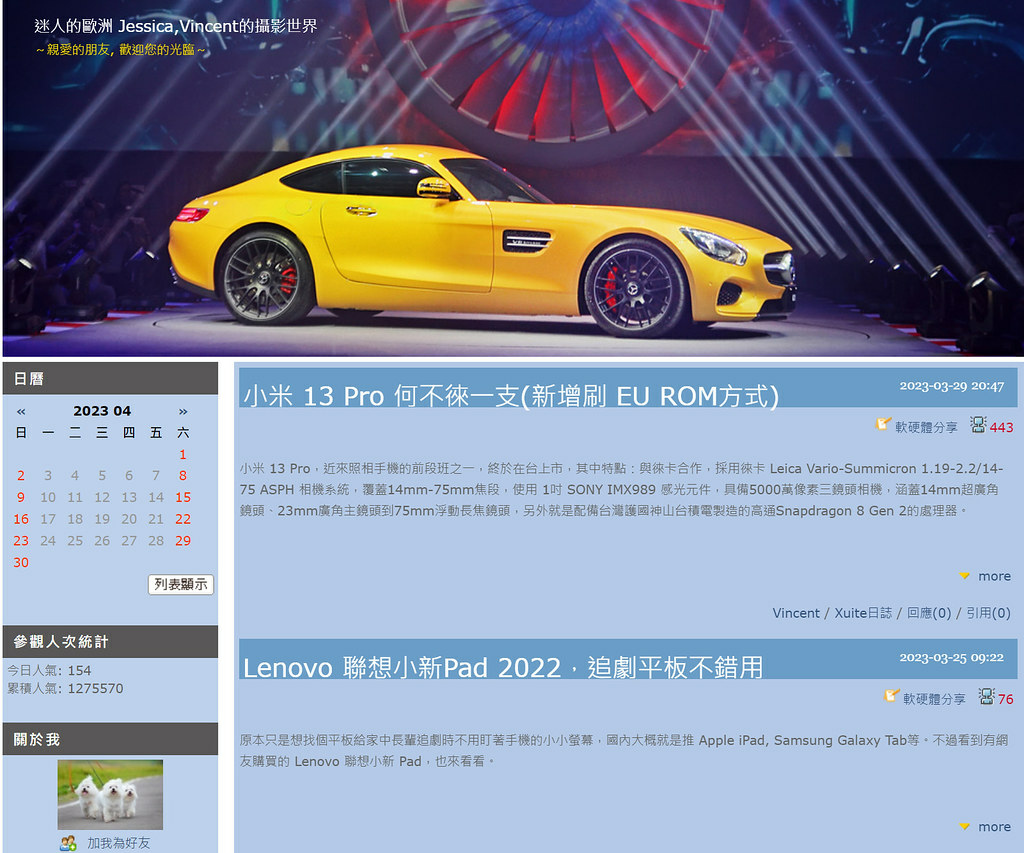Open 軟硬體分享 category of 小米 post
Image resolution: width=1024 pixels, height=853 pixels.
(926, 427)
